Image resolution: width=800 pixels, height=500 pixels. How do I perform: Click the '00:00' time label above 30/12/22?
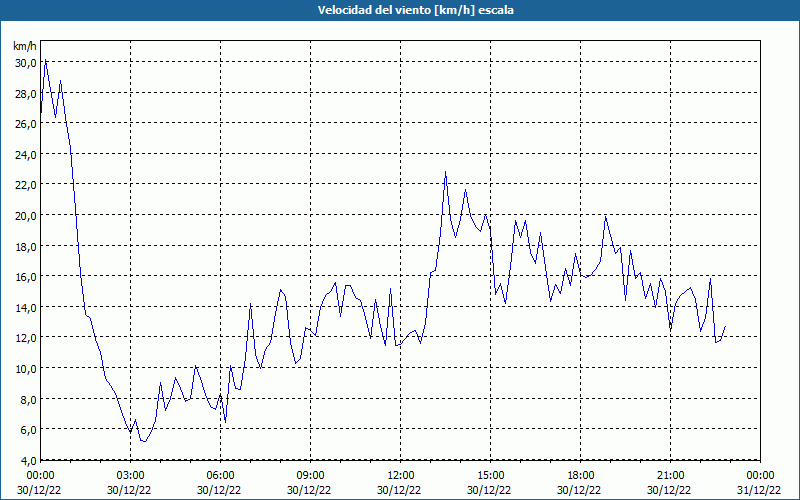(x=40, y=475)
